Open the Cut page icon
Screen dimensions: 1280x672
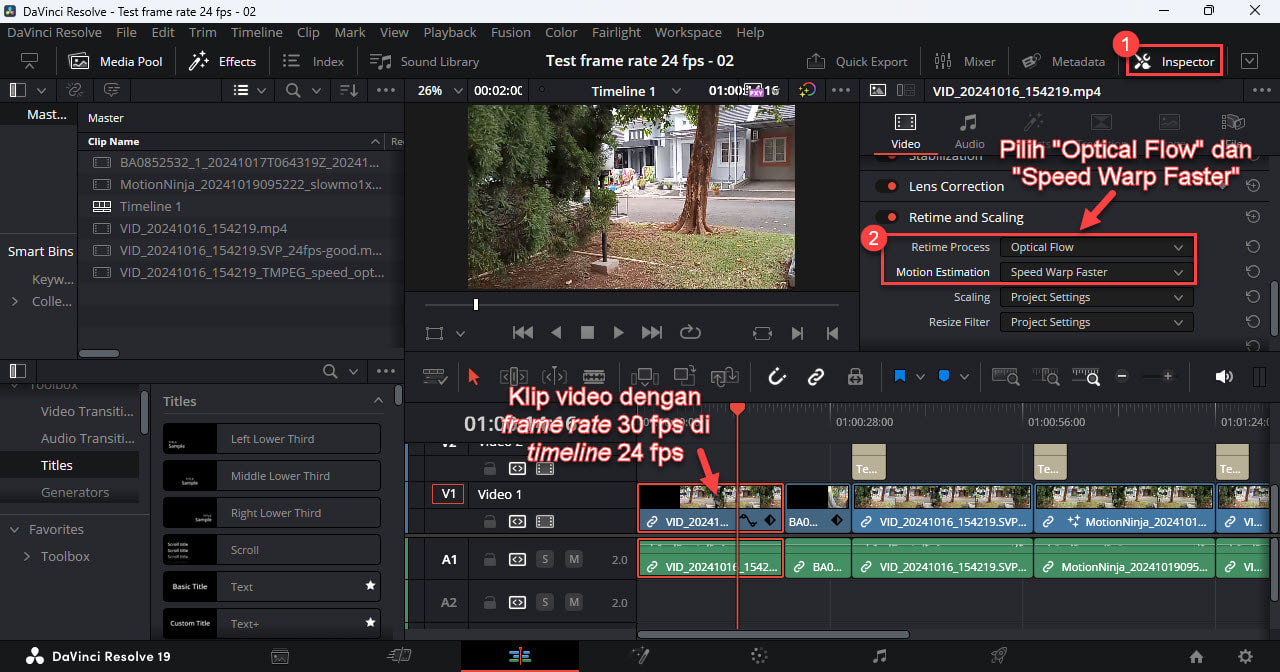click(x=400, y=656)
